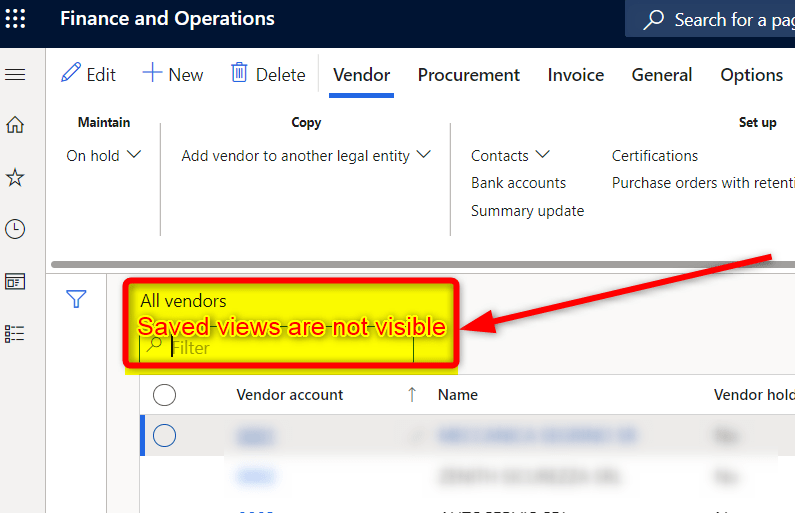Screen dimensions: 795x513
Task: Expand Add vendor to another legal entity
Action: 305,156
